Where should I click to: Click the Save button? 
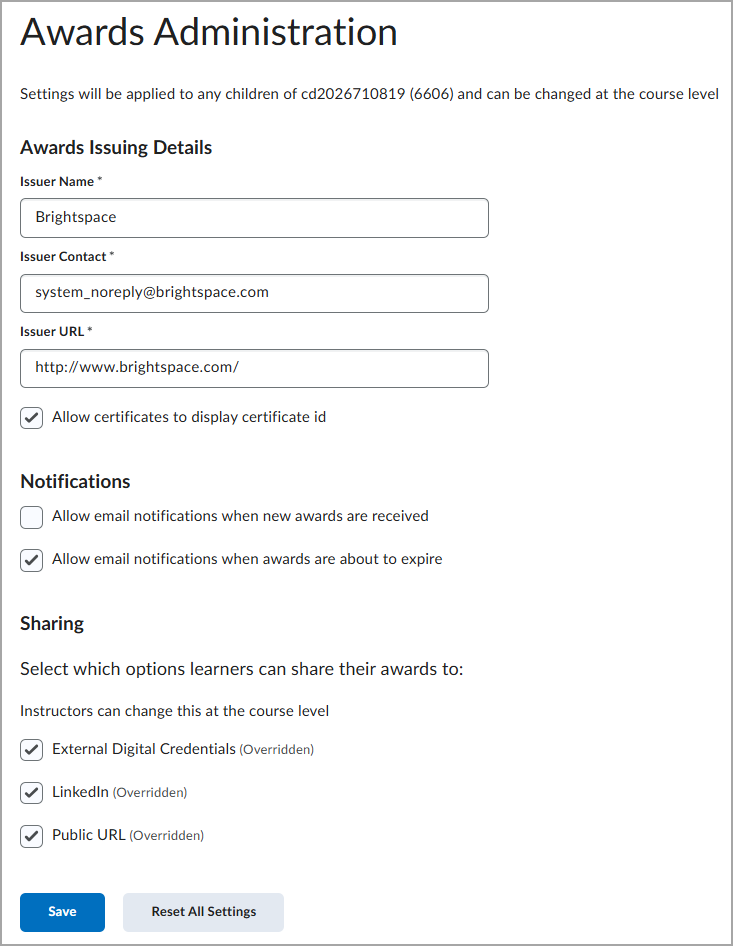pyautogui.click(x=62, y=912)
